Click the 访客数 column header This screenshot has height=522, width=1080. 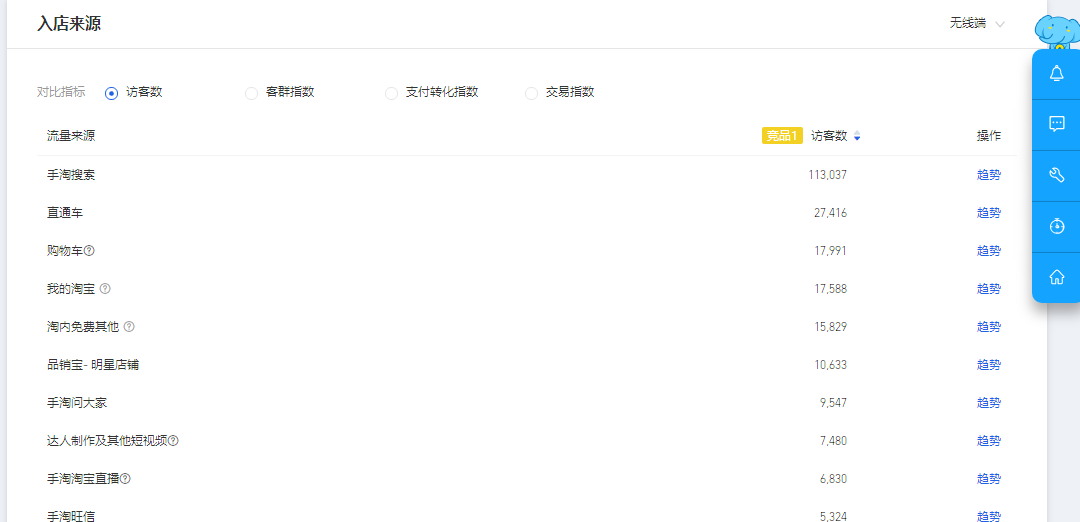829,136
